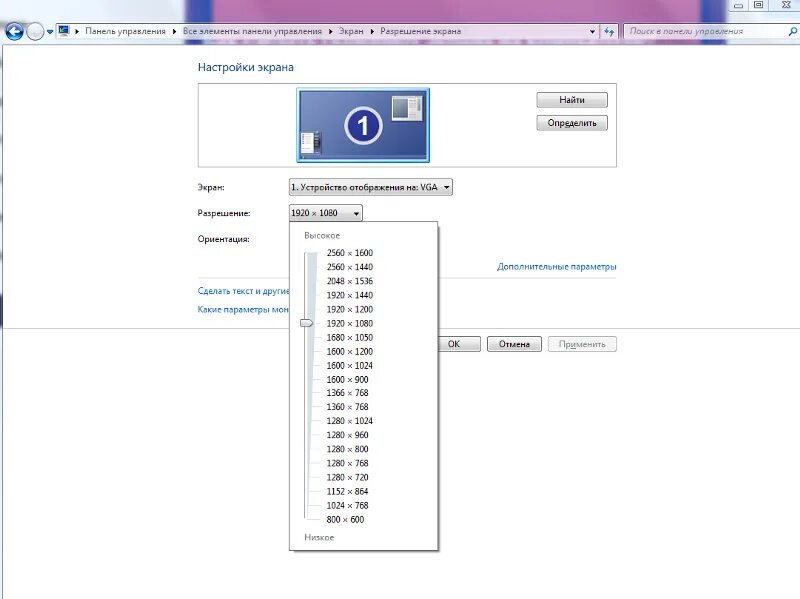Open the recent pages dropdown arrow

tap(50, 32)
